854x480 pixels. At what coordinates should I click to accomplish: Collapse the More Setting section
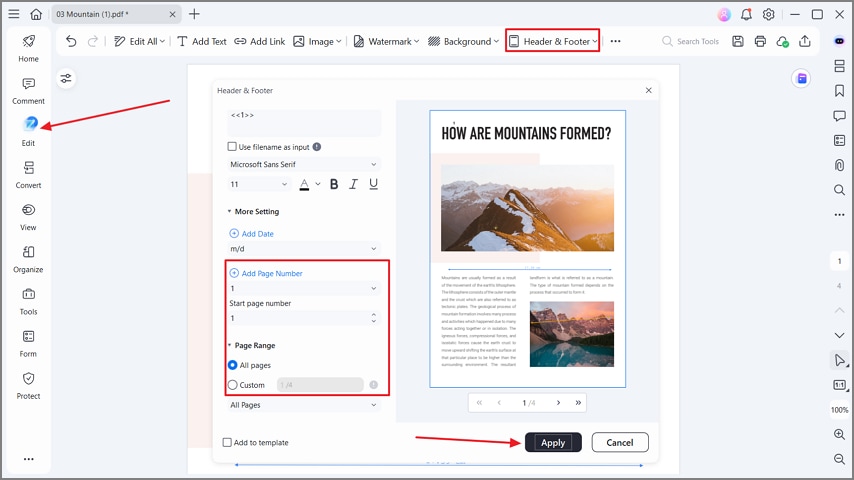(229, 211)
